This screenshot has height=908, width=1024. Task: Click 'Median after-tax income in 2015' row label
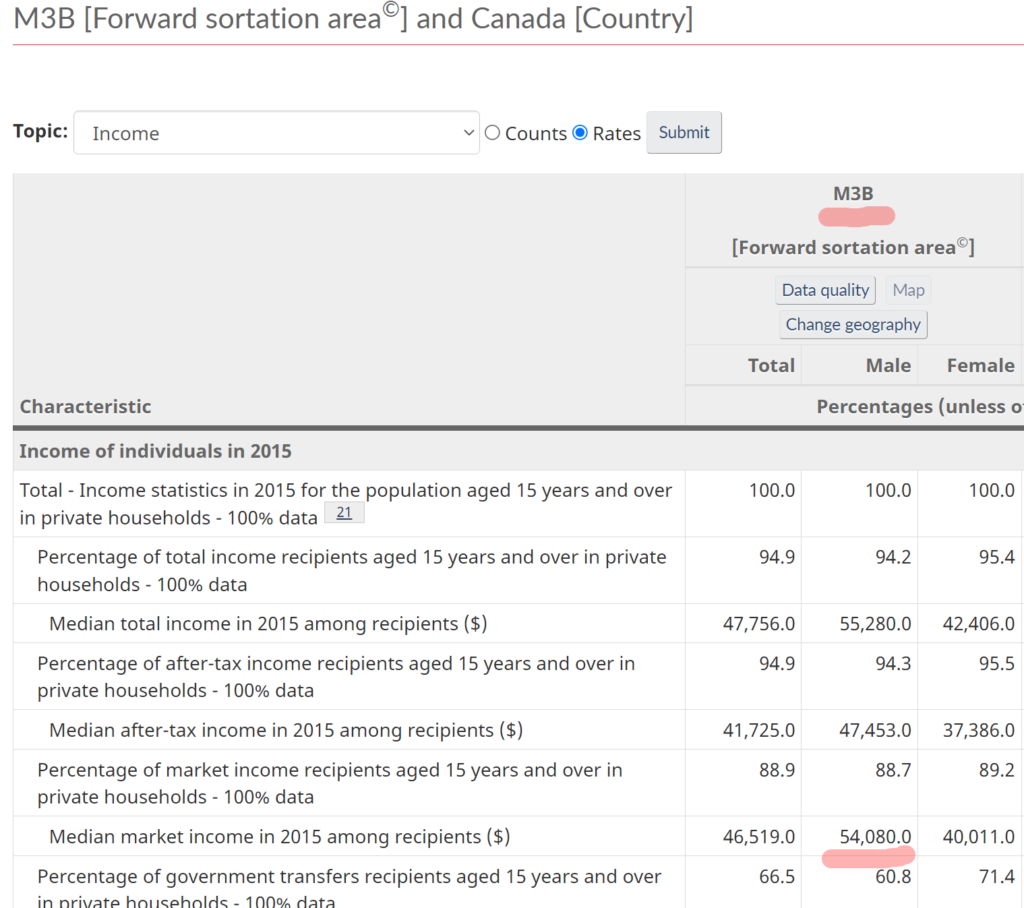click(x=286, y=730)
